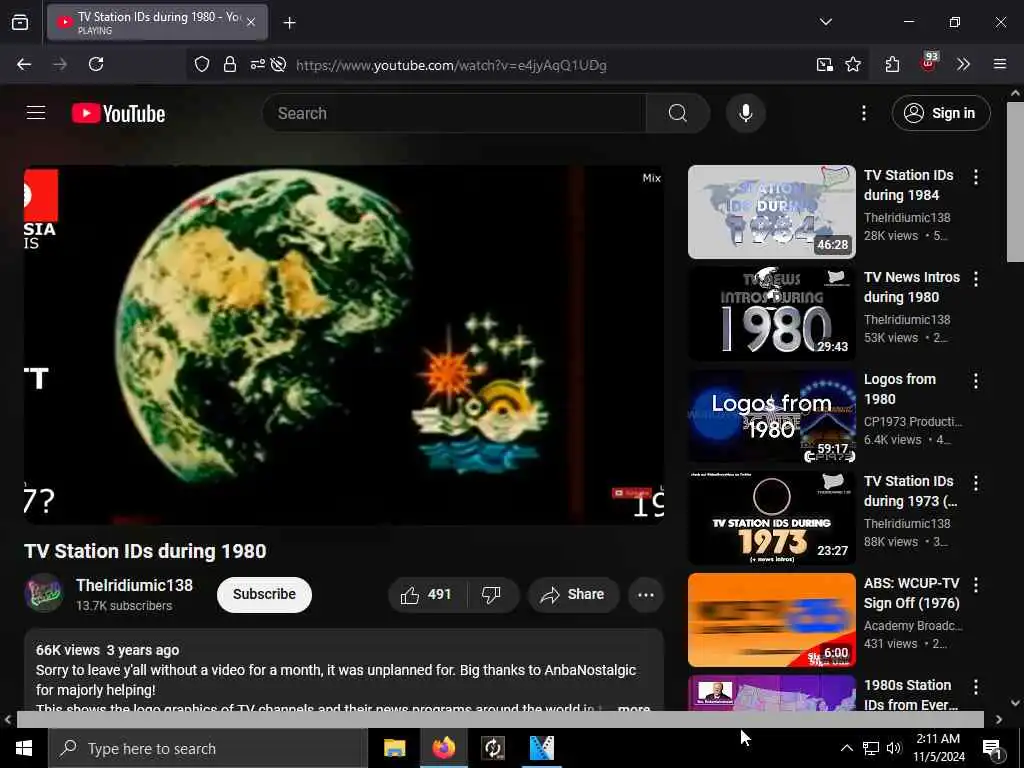
Task: Open more actions ellipsis under video
Action: [645, 594]
